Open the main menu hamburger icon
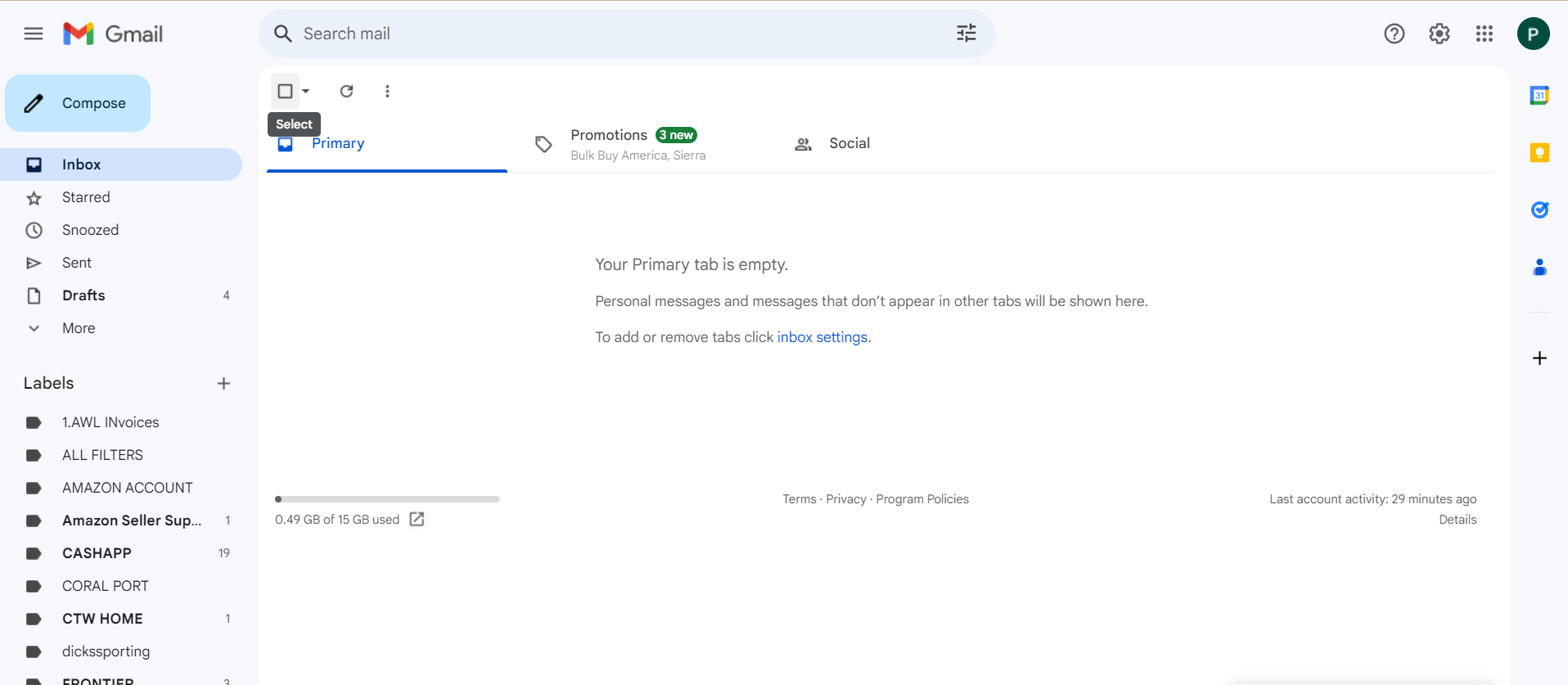1568x685 pixels. pos(34,34)
